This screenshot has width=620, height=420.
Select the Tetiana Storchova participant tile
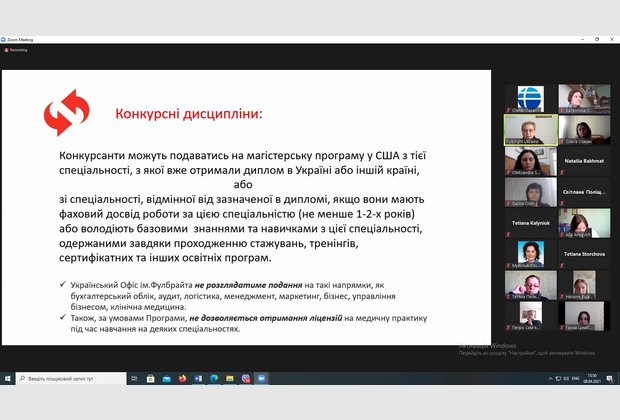coord(584,254)
